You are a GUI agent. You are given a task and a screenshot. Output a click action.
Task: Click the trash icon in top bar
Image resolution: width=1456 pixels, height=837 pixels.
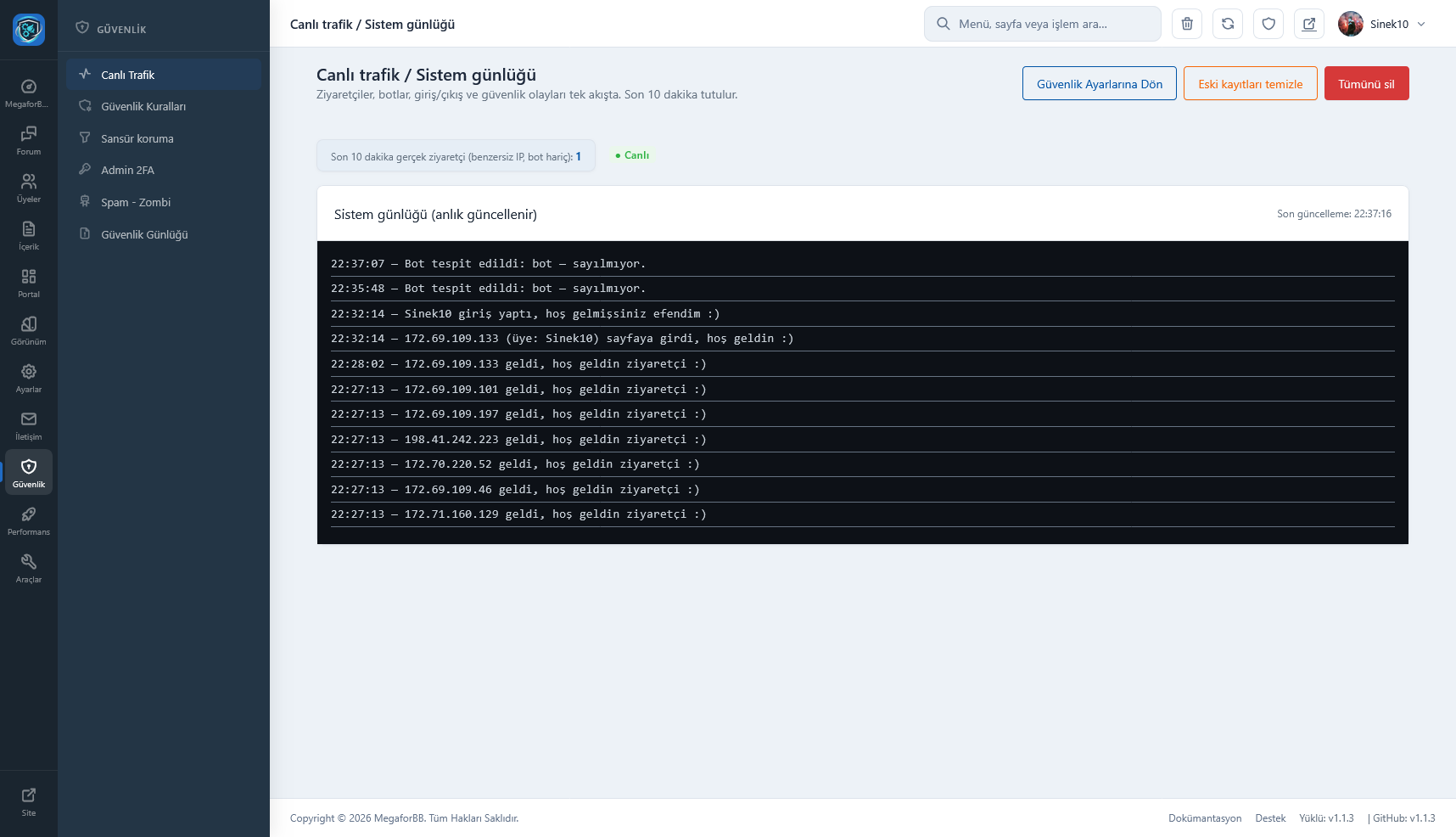click(1187, 24)
